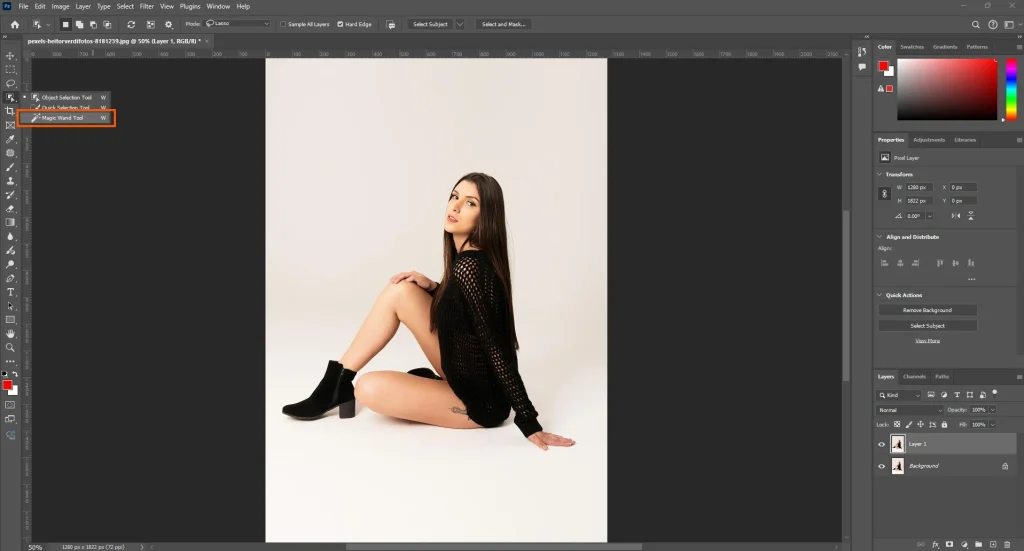Select the Crop tool

click(x=10, y=111)
